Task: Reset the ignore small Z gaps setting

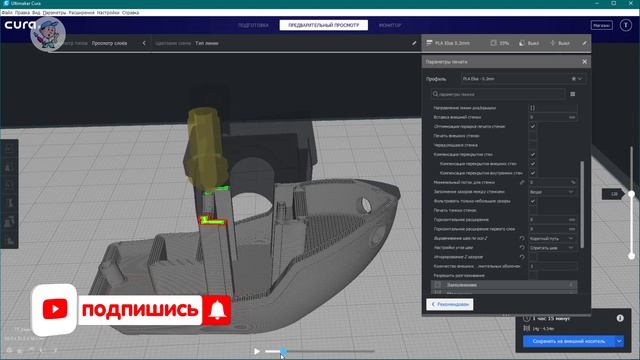Action: point(522,257)
